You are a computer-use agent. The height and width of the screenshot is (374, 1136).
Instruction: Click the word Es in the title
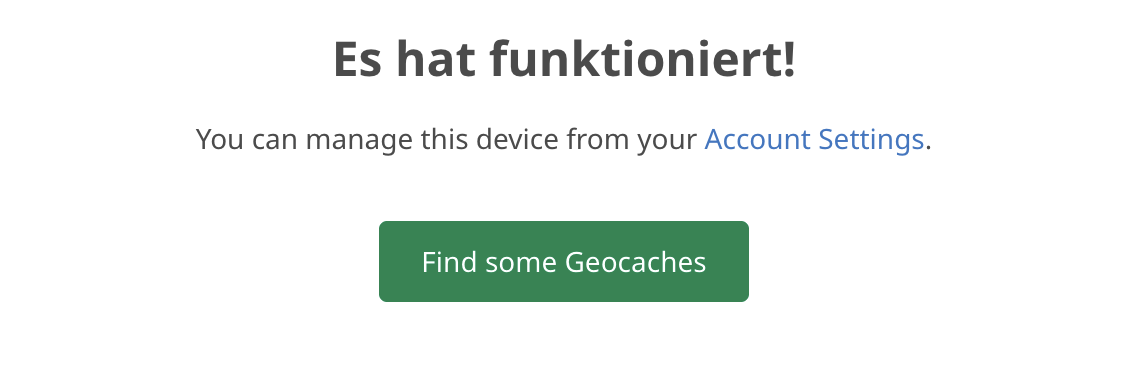358,59
